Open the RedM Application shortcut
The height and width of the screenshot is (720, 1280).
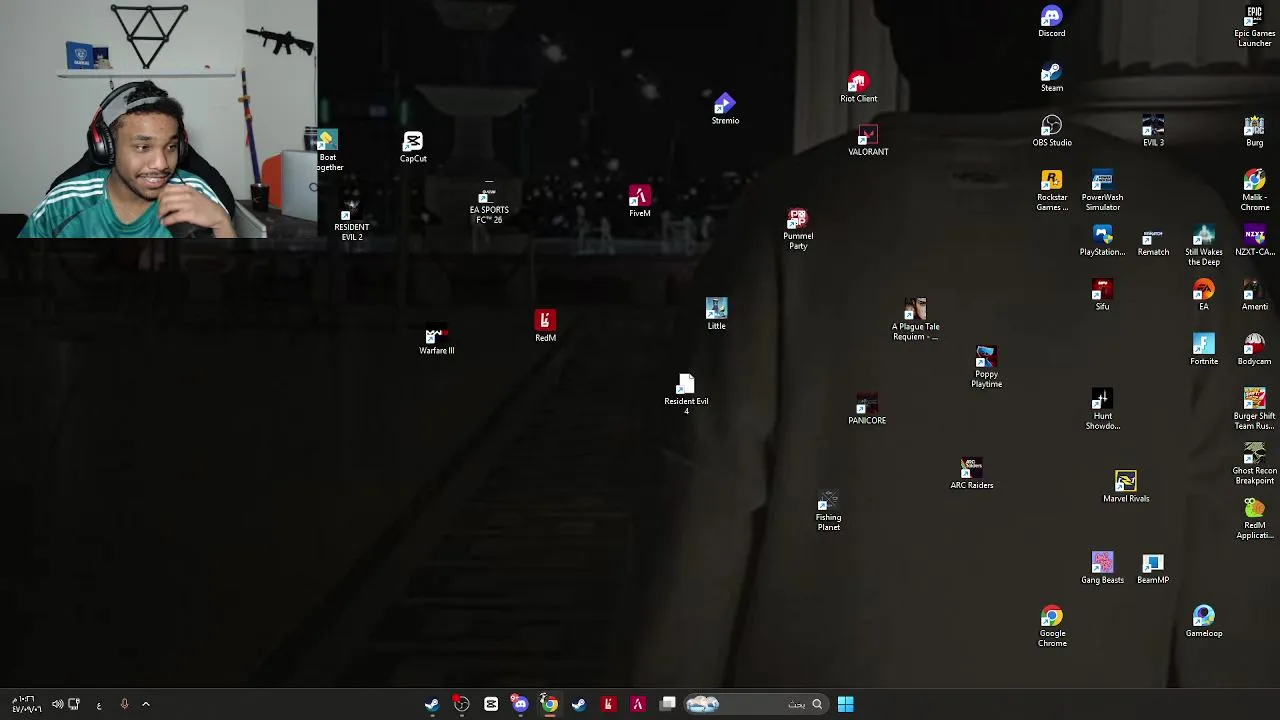pos(1254,519)
